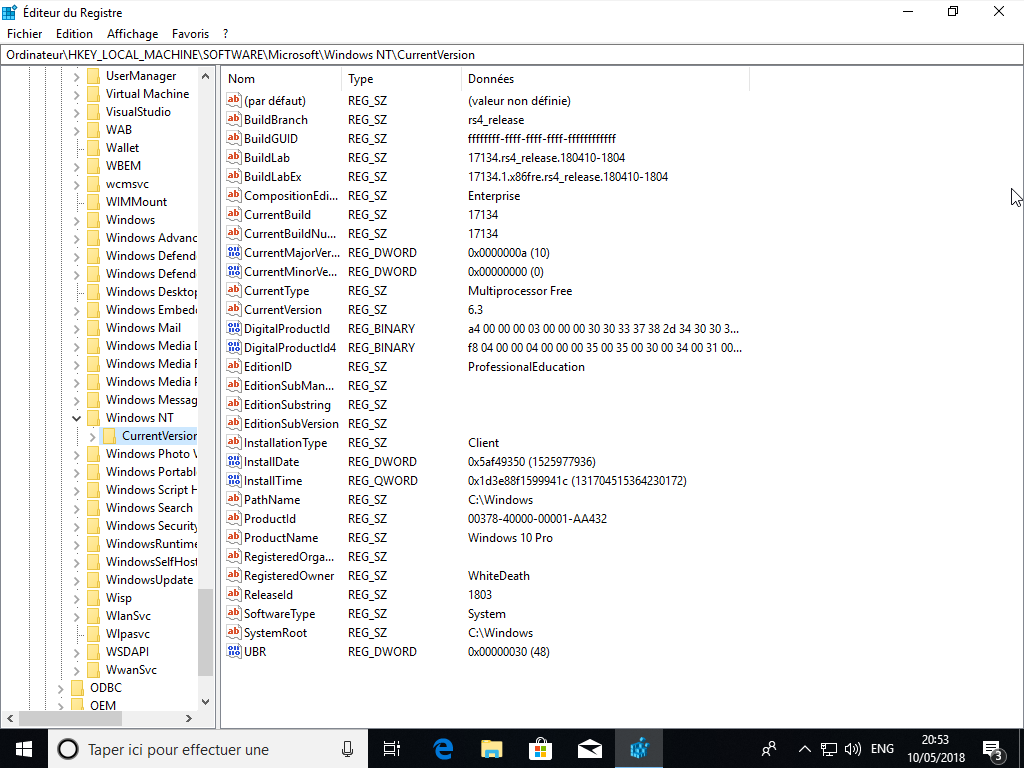Image resolution: width=1024 pixels, height=768 pixels.
Task: Open the Affichage menu
Action: pos(133,34)
